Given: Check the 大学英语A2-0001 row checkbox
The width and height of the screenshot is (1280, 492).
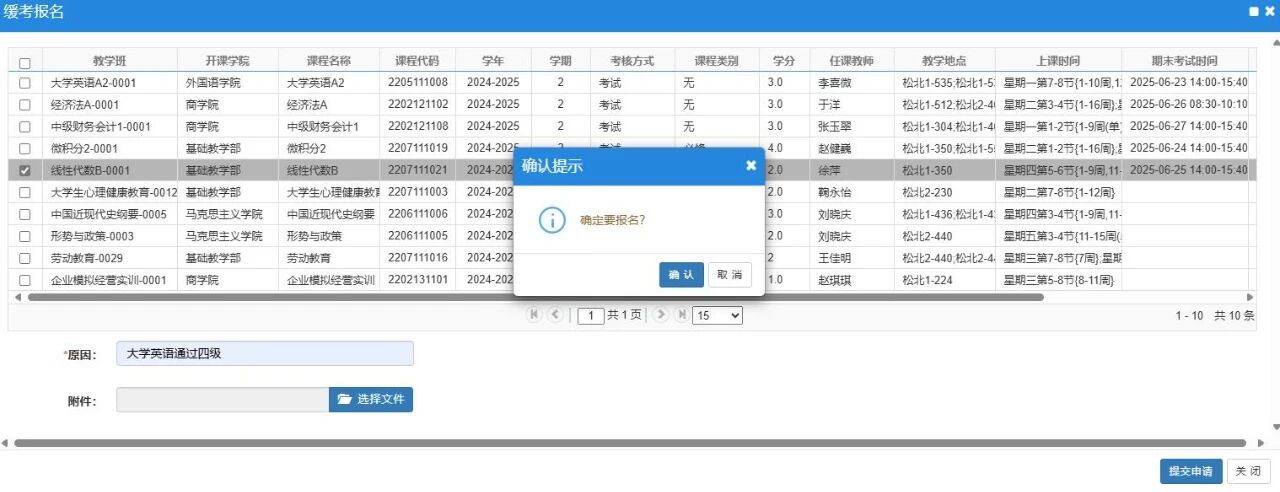Looking at the screenshot, I should pos(25,83).
